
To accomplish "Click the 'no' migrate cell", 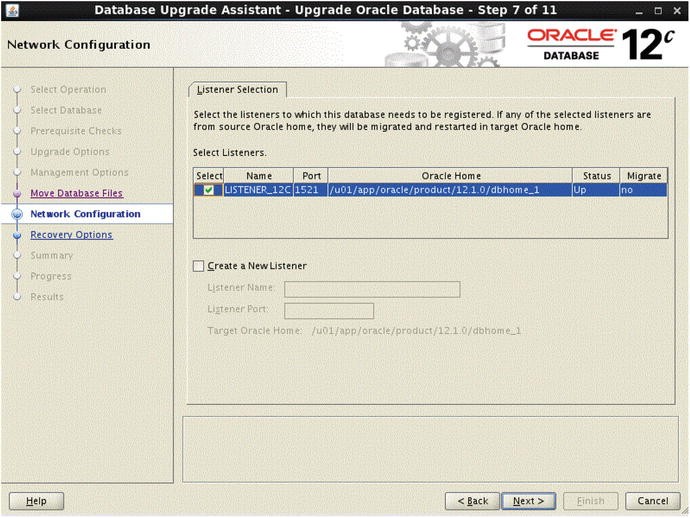I will pos(644,190).
